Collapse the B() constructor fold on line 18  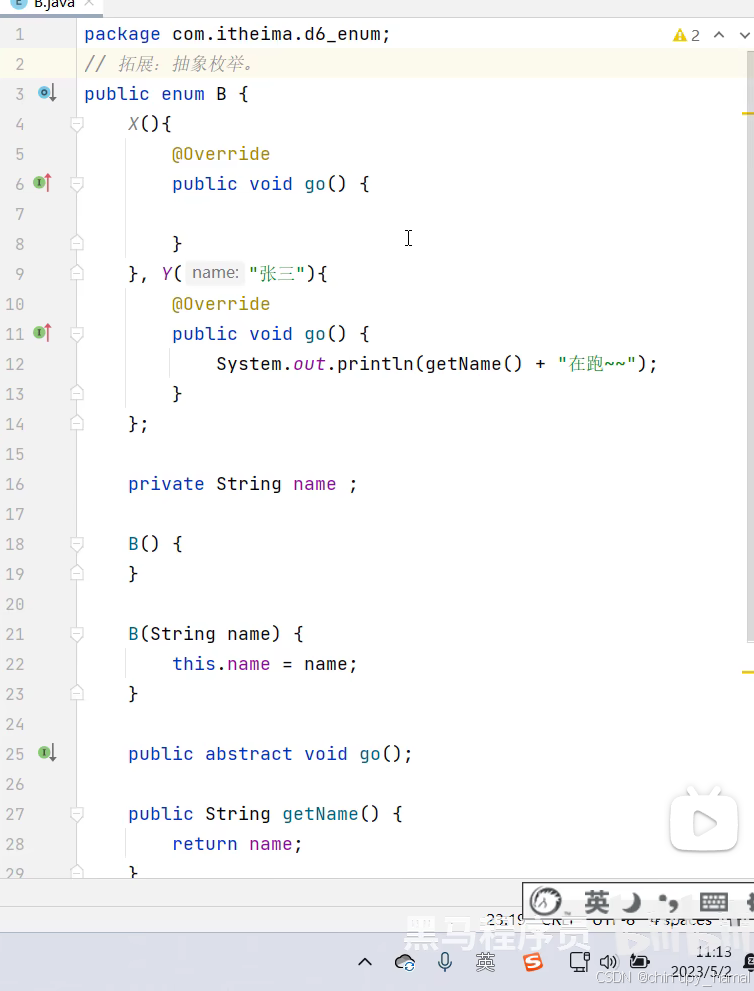click(x=76, y=544)
